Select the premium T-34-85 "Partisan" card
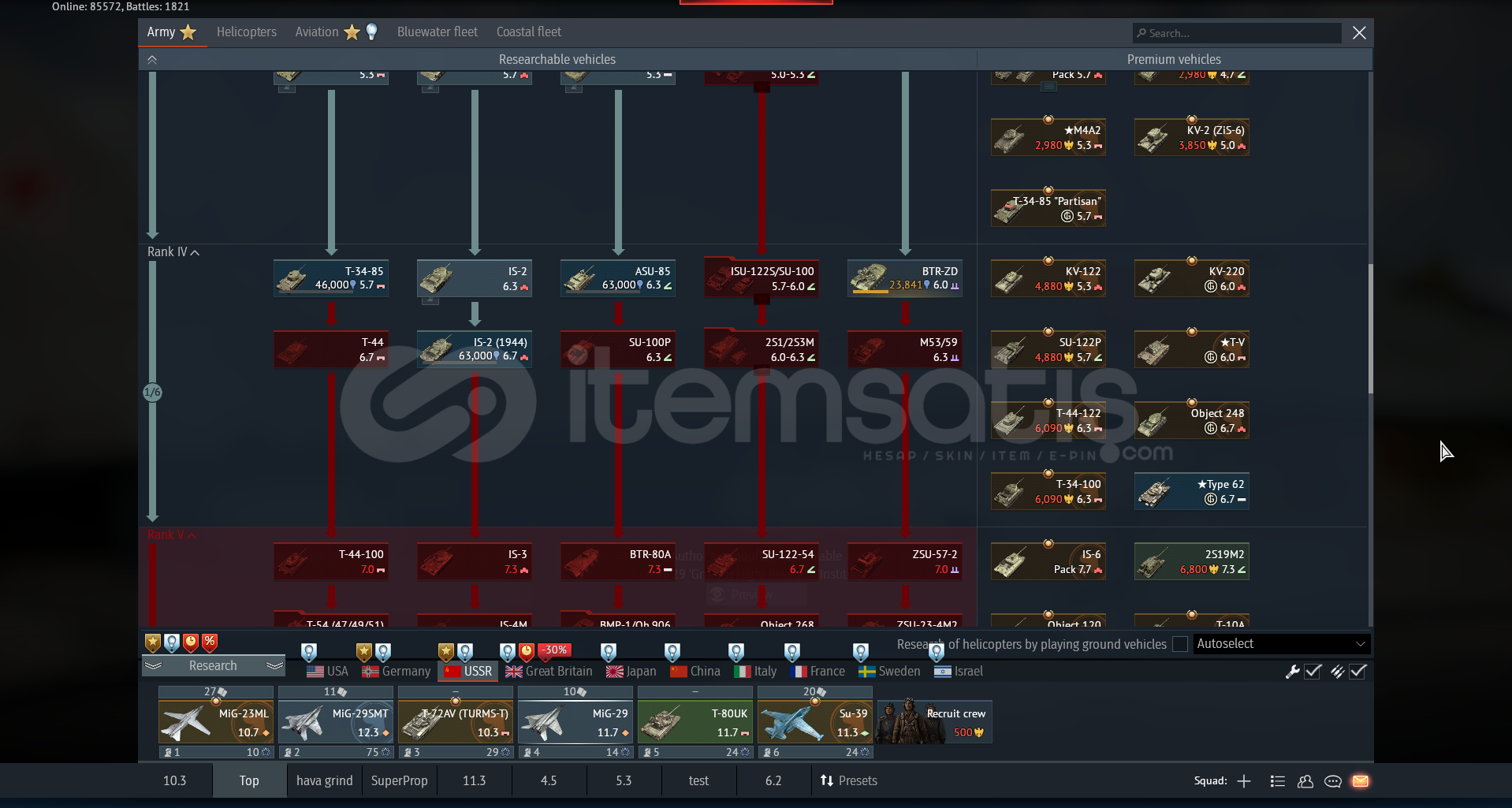Image resolution: width=1512 pixels, height=808 pixels. pyautogui.click(x=1048, y=208)
